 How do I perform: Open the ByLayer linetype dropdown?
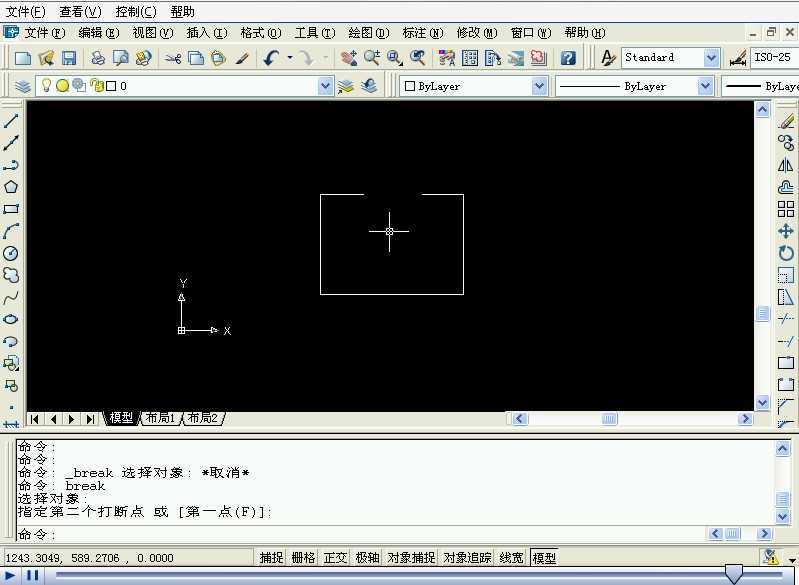[x=705, y=86]
